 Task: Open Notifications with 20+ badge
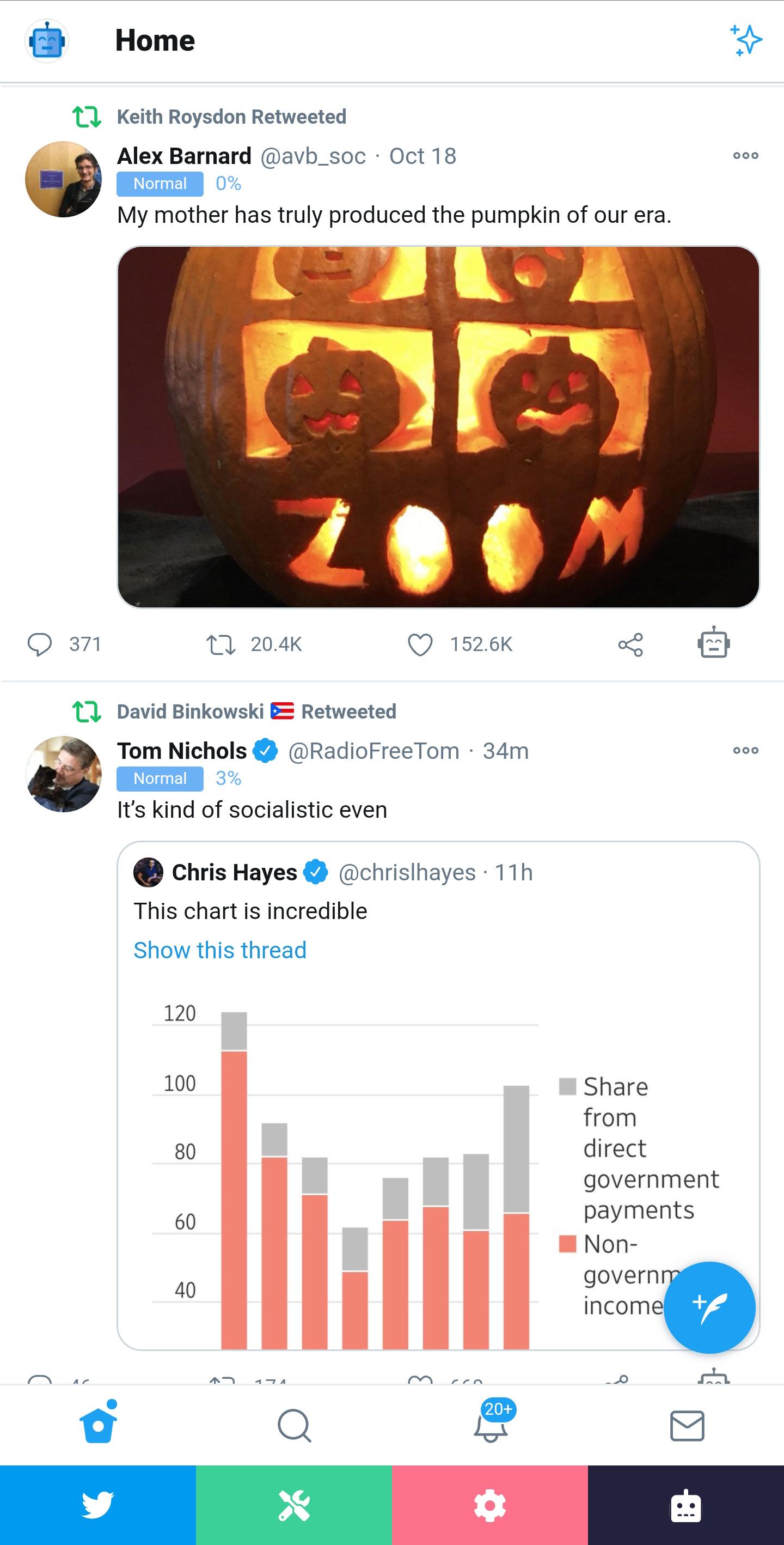(x=491, y=1425)
